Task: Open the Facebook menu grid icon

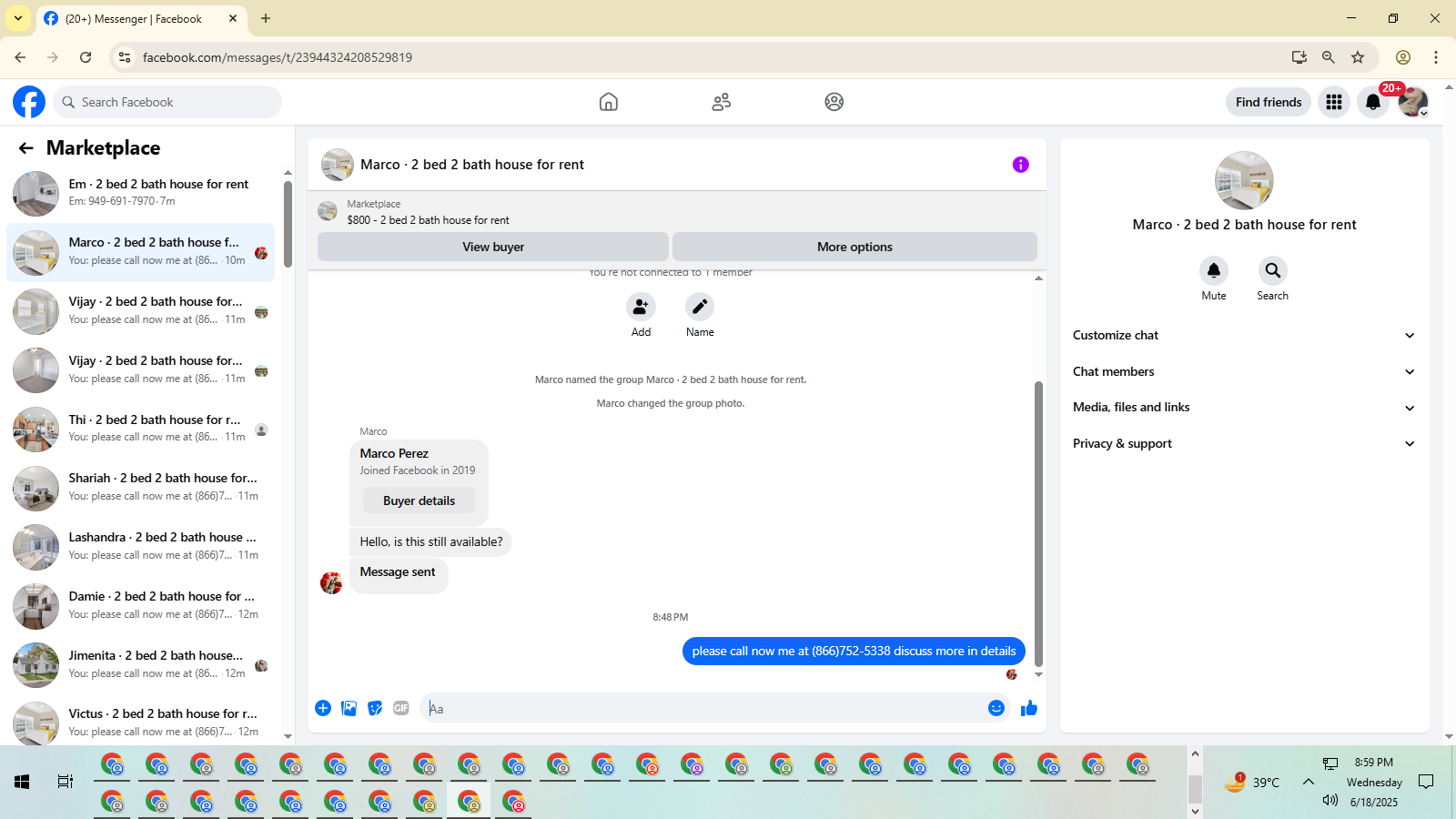Action: (1334, 102)
